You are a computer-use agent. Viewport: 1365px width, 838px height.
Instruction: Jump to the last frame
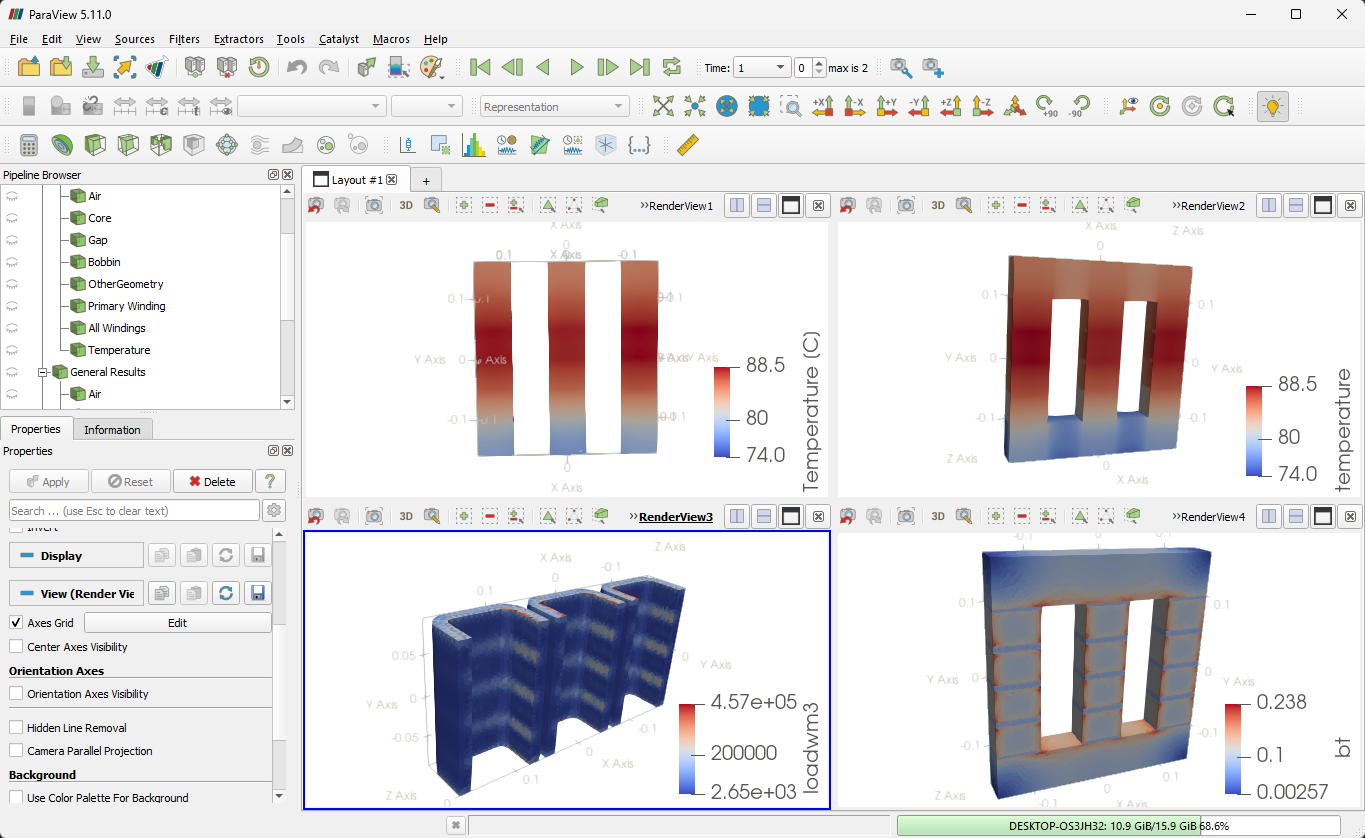click(640, 67)
